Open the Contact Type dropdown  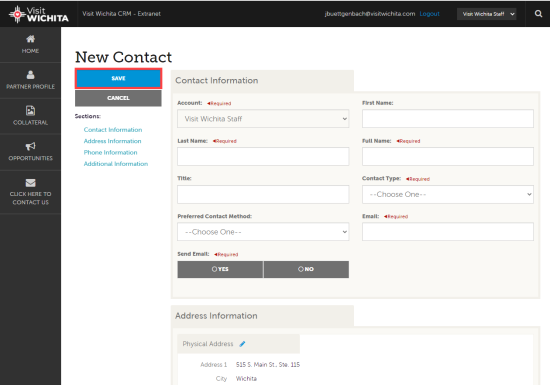pyautogui.click(x=448, y=194)
